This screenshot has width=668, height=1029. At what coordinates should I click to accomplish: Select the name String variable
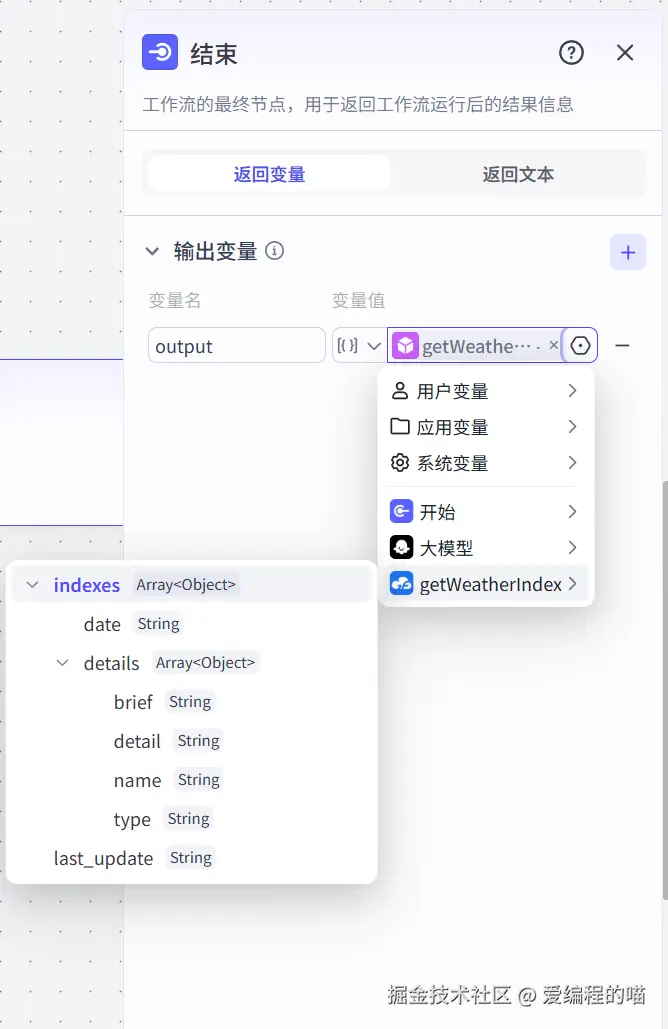tap(192, 780)
